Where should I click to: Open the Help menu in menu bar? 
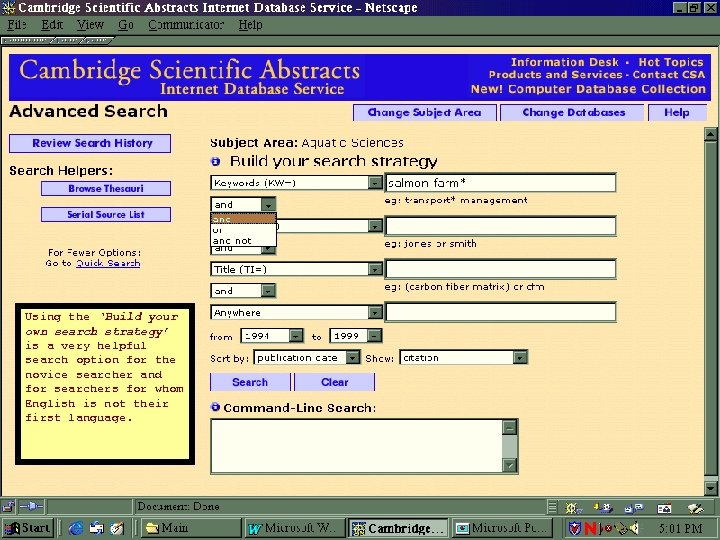point(250,25)
